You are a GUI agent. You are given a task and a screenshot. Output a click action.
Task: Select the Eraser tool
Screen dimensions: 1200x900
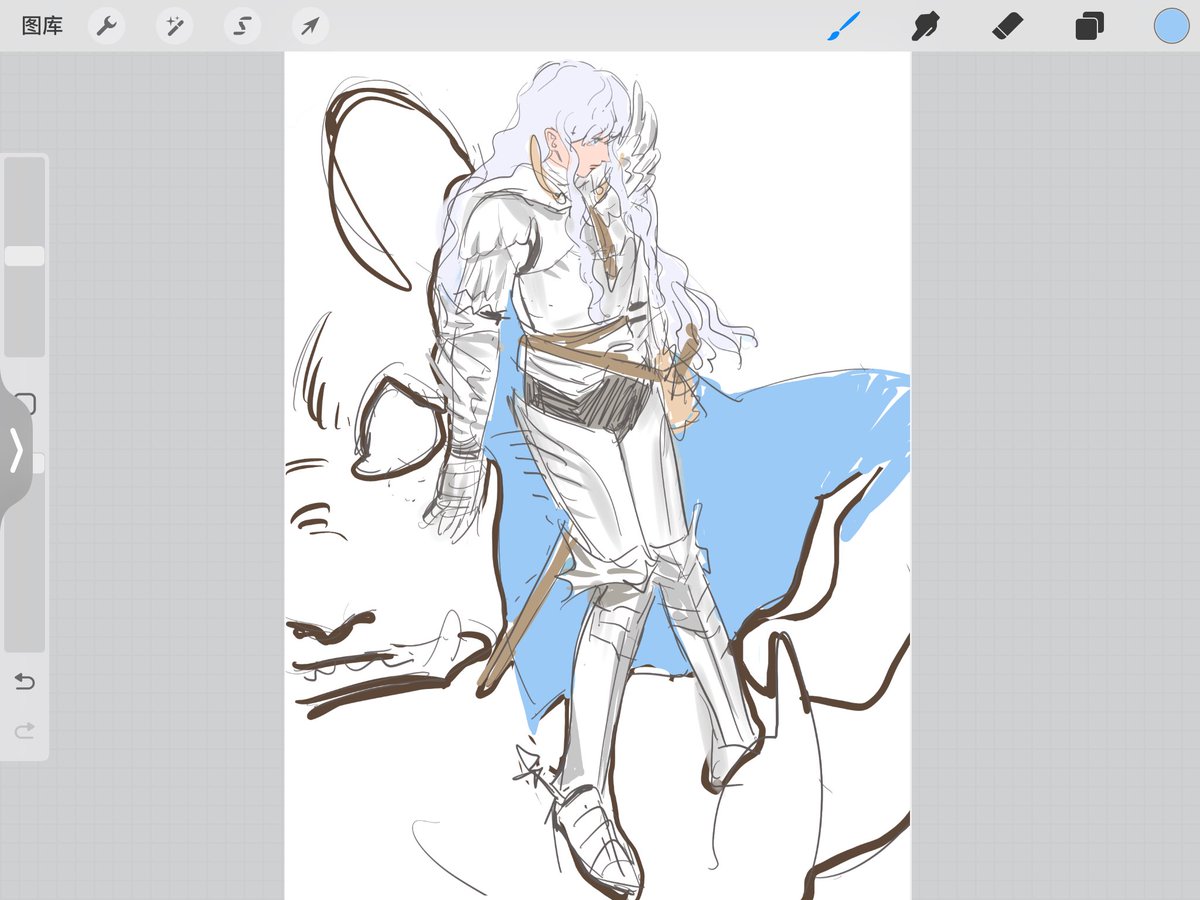(x=1007, y=26)
